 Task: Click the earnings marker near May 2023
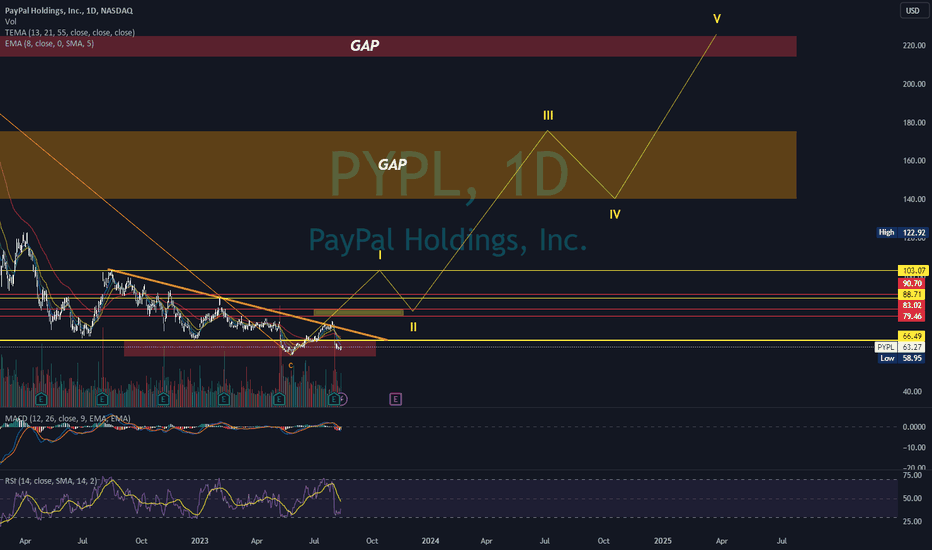pyautogui.click(x=279, y=399)
